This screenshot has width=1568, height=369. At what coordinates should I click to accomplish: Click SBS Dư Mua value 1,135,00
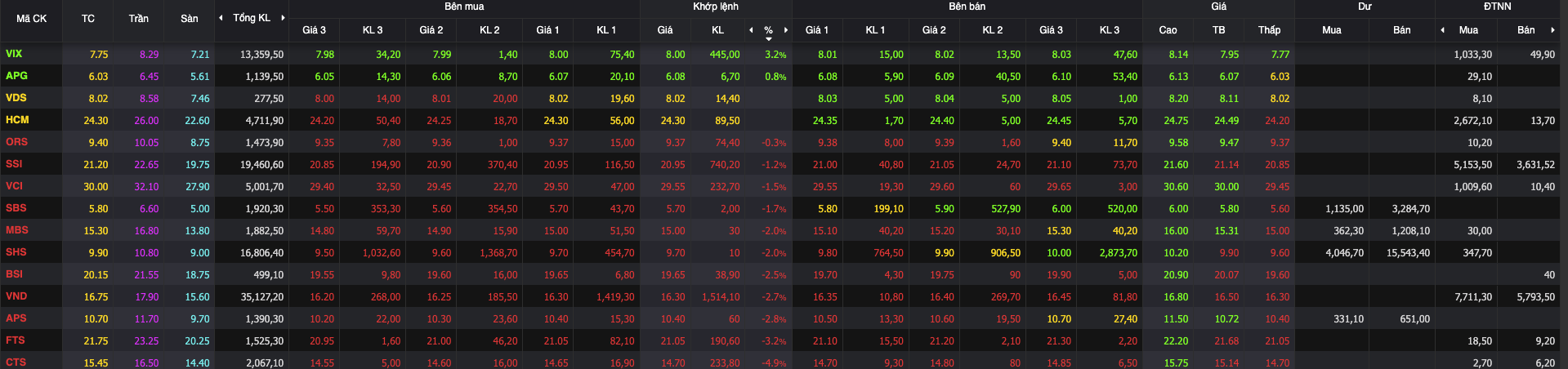pos(1344,209)
